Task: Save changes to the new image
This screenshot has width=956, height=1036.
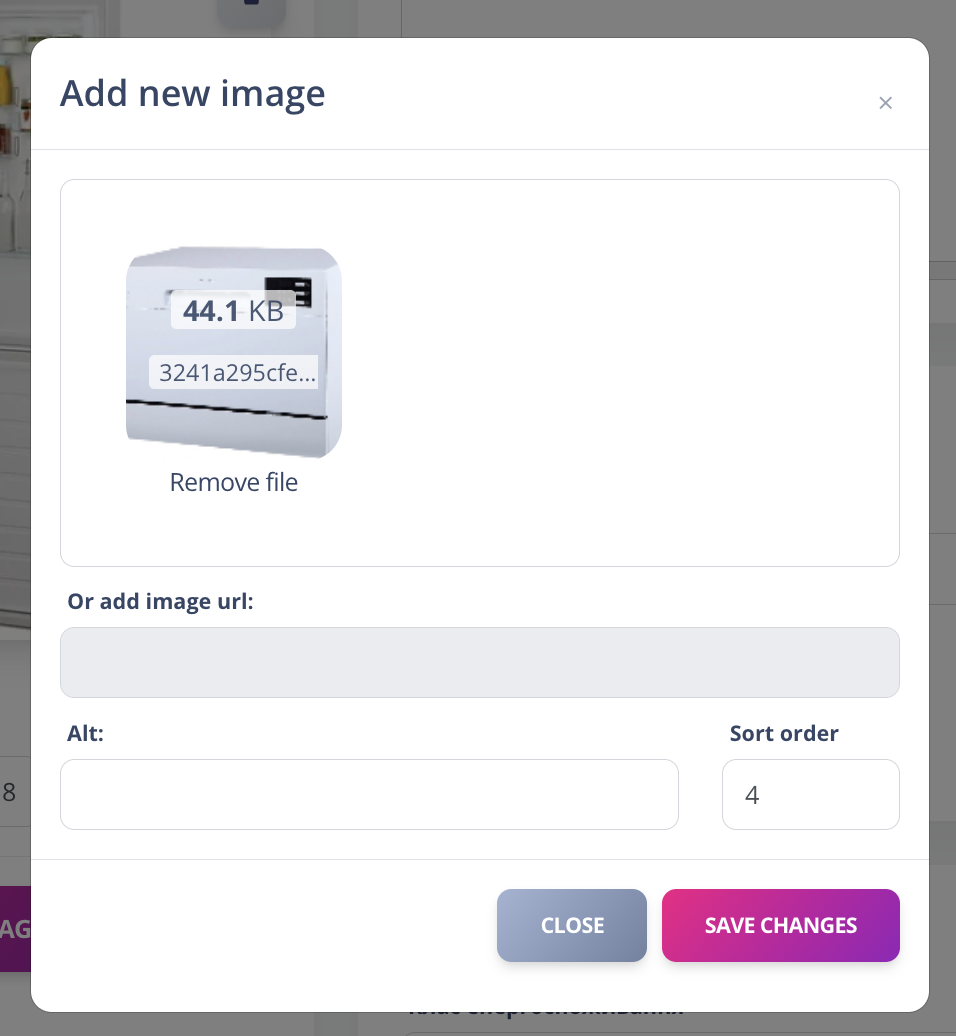Action: [x=780, y=925]
